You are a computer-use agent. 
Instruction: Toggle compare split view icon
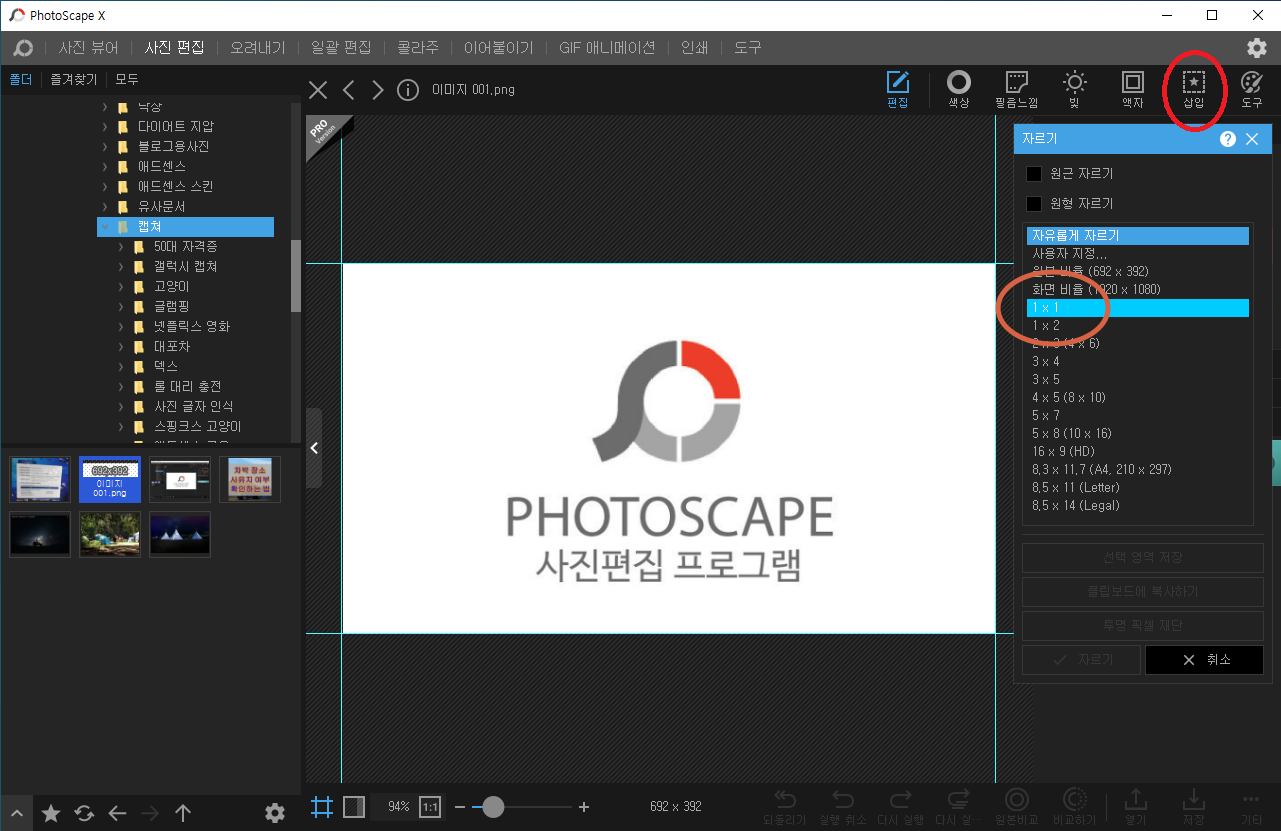(x=354, y=807)
